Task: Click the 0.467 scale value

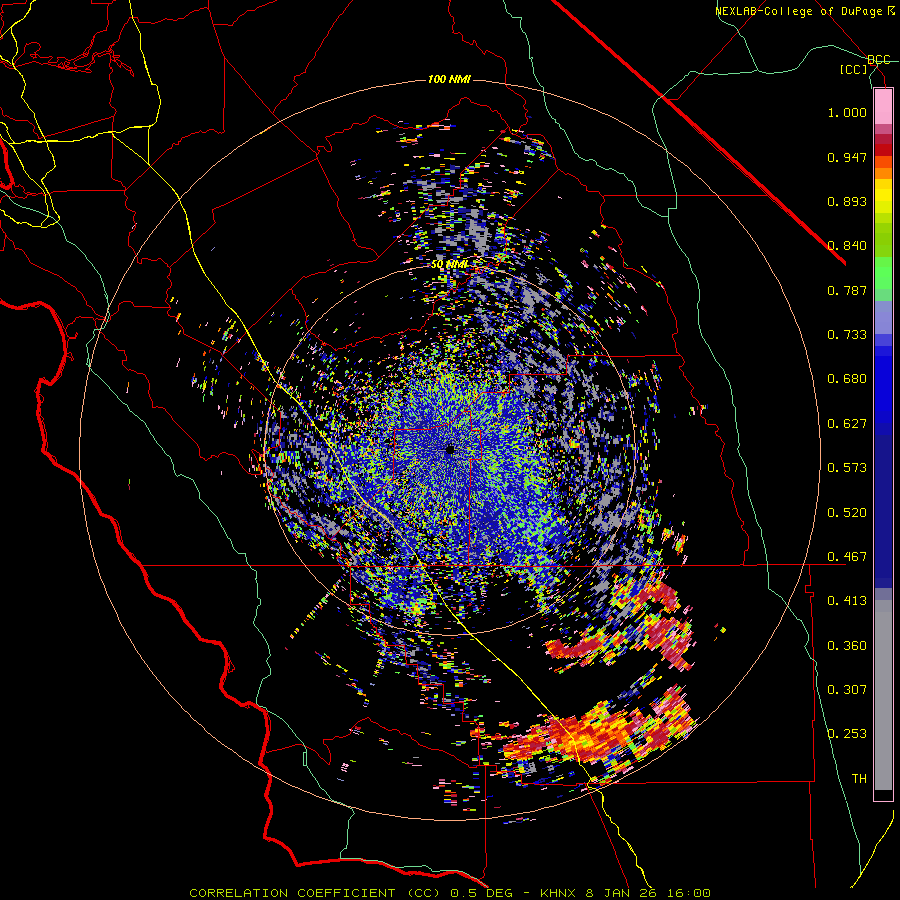Action: pos(847,557)
